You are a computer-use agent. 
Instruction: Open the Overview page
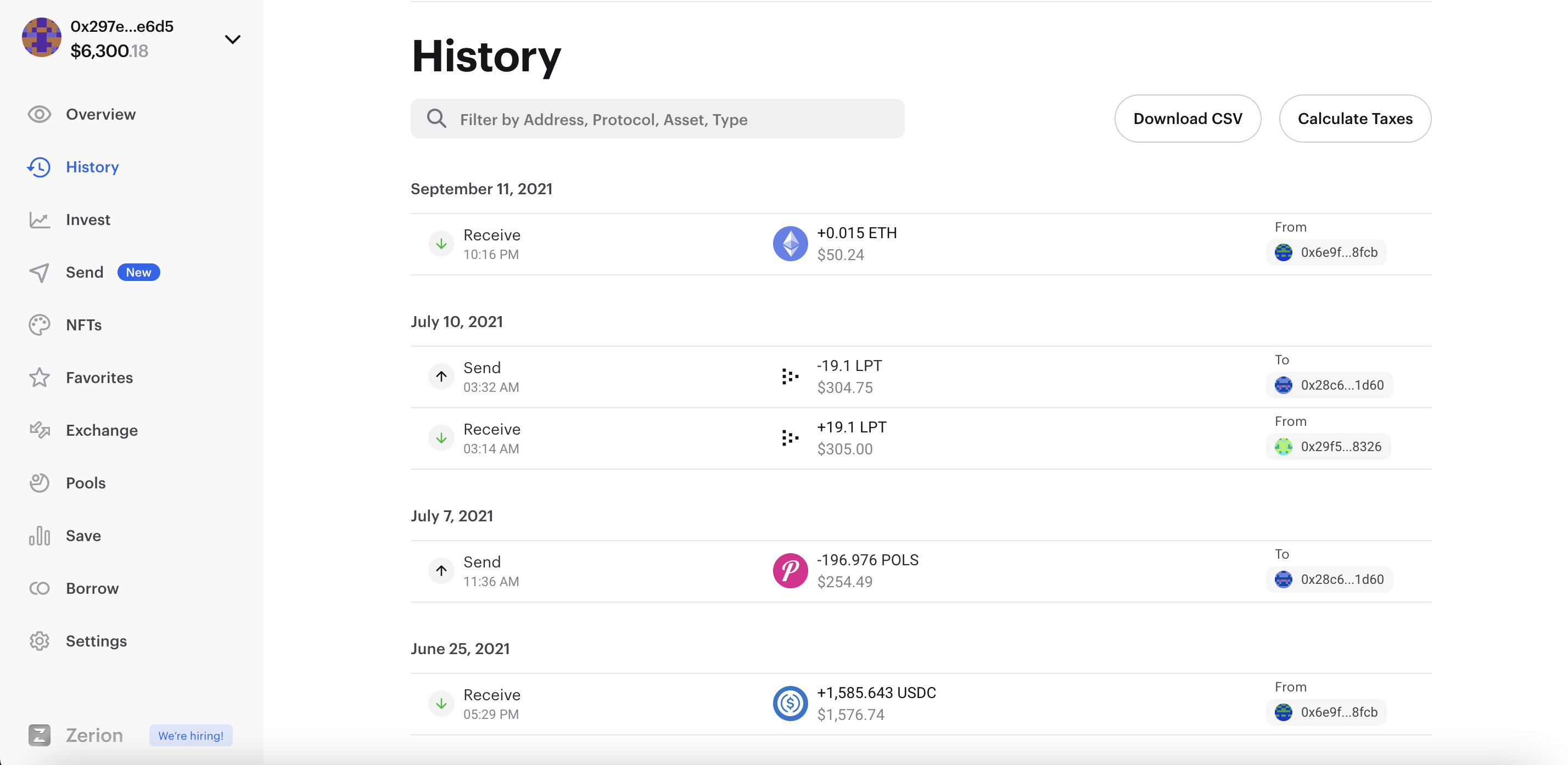[100, 114]
